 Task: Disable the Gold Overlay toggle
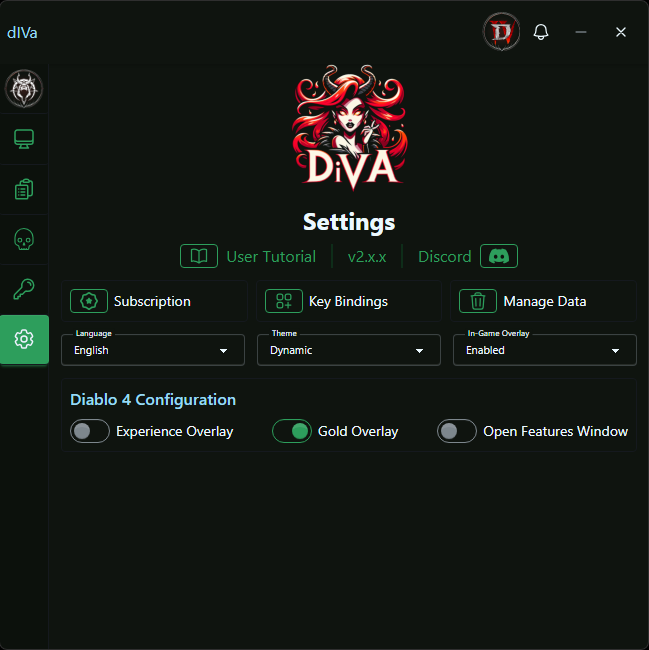pos(292,431)
